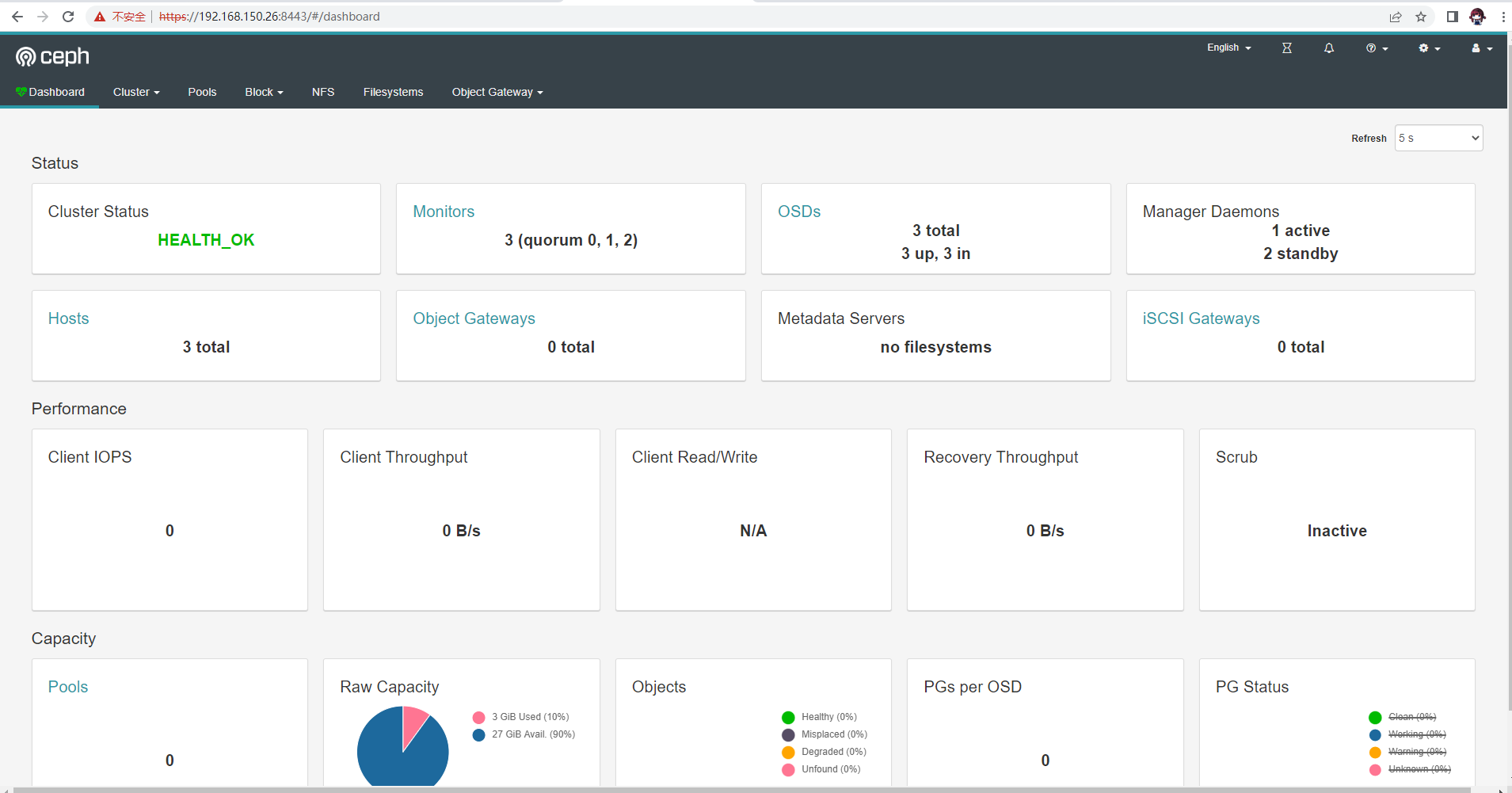Click the '2 standby' manager text
This screenshot has height=793, width=1512.
[1301, 254]
